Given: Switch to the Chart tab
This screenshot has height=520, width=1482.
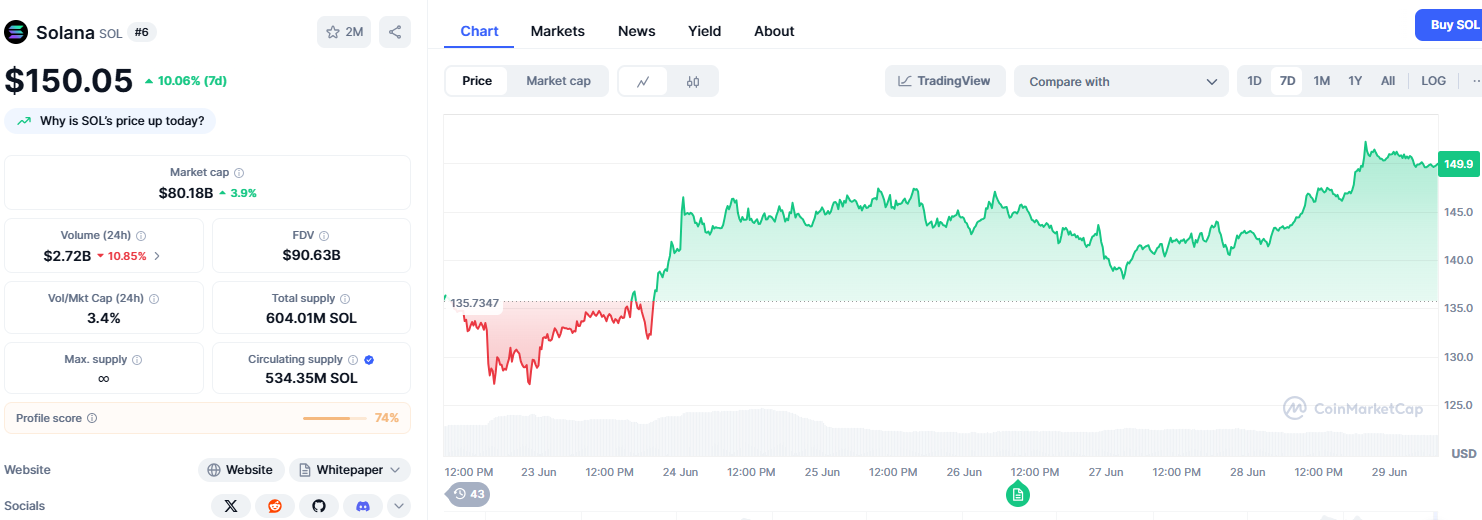Looking at the screenshot, I should coord(479,31).
